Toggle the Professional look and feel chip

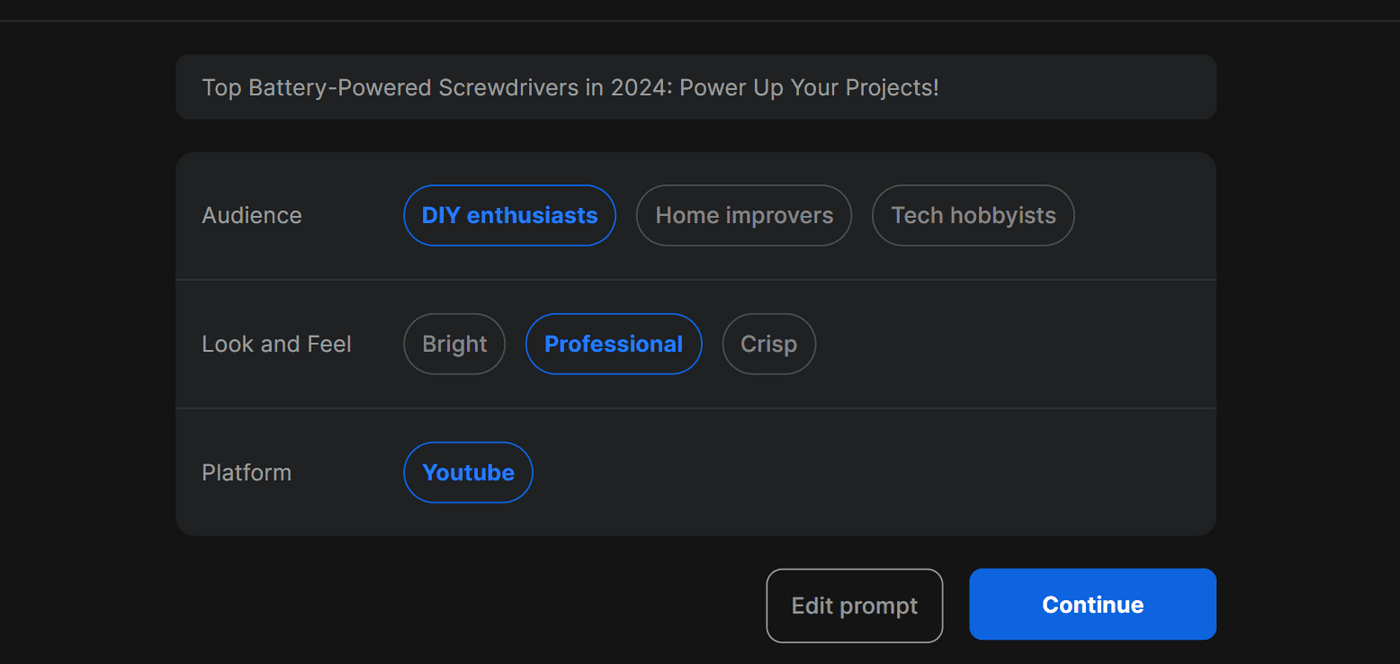point(613,344)
